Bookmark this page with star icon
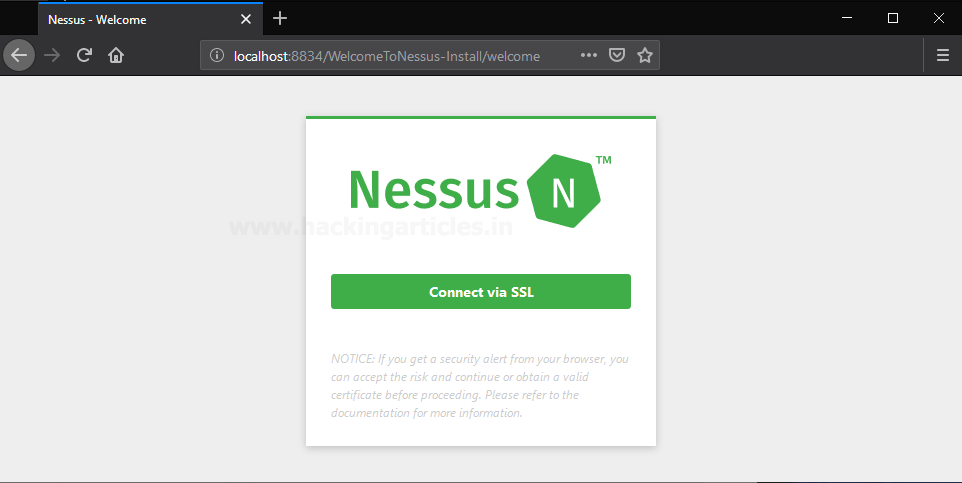 point(645,55)
